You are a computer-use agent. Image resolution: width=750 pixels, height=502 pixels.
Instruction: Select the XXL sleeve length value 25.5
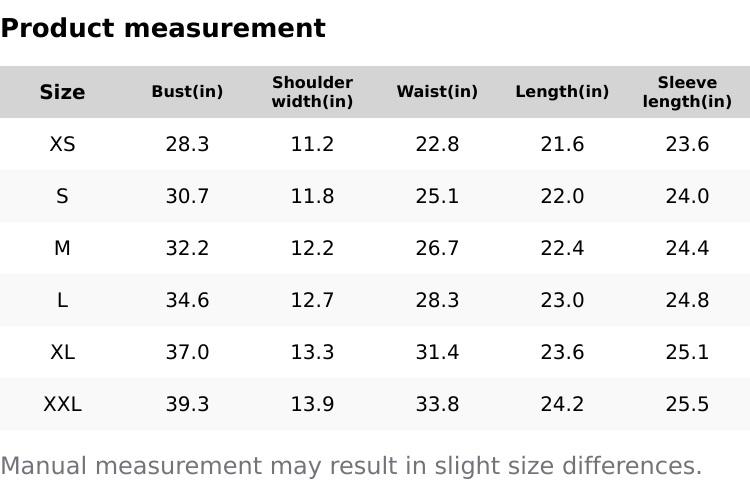click(687, 404)
